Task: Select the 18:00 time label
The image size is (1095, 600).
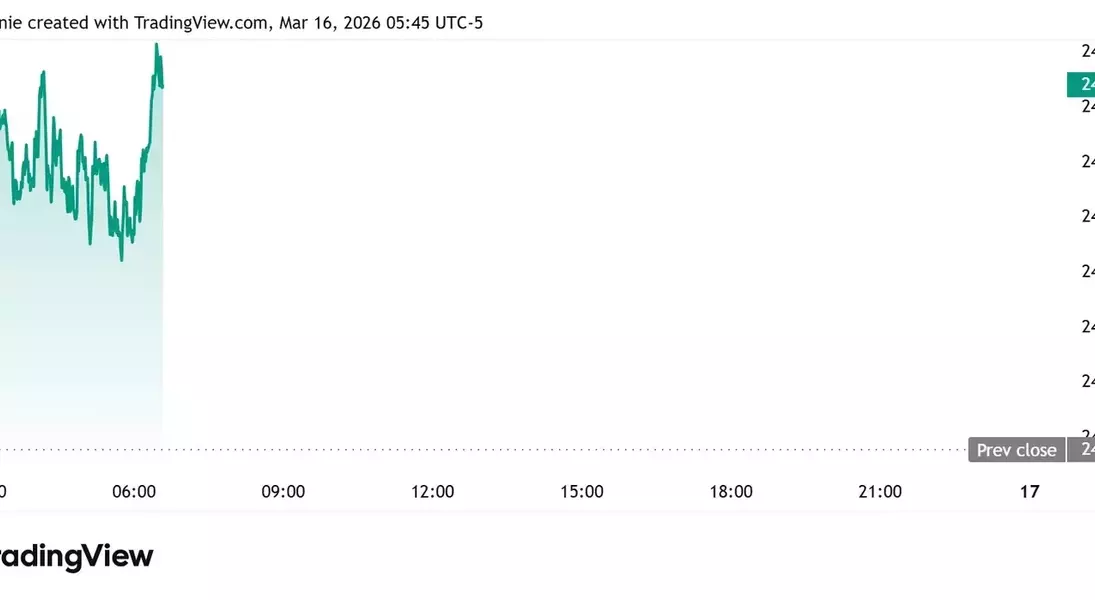Action: coord(731,491)
